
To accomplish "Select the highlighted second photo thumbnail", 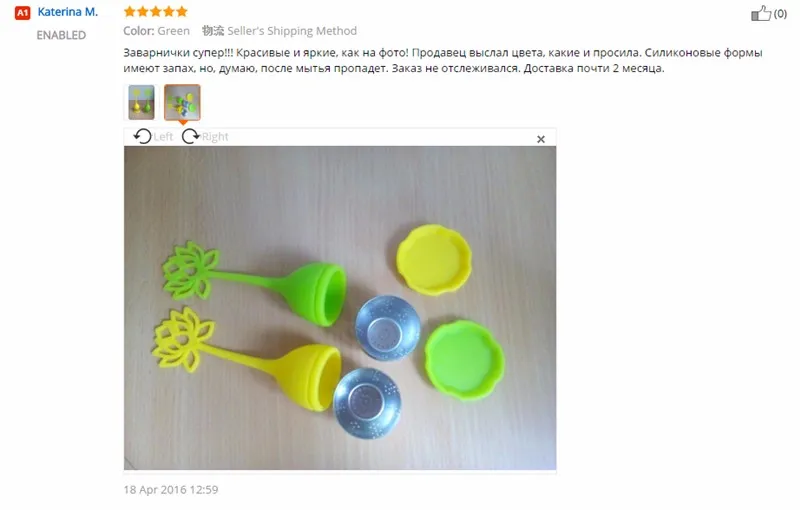I will pos(182,103).
